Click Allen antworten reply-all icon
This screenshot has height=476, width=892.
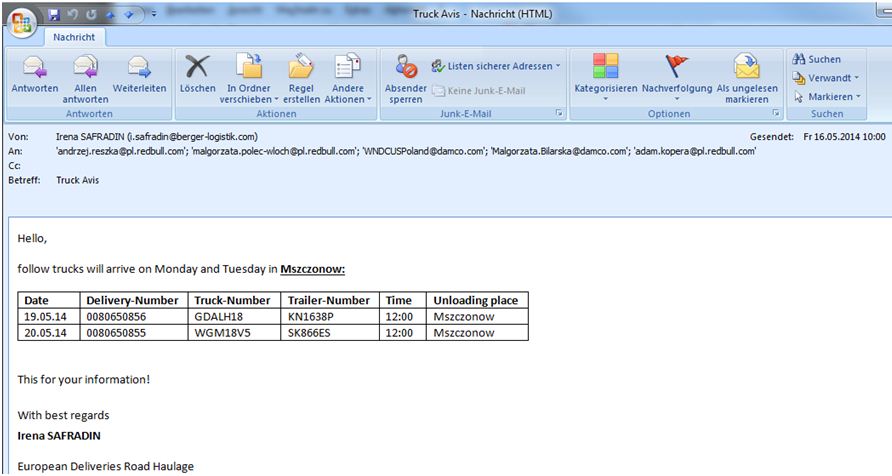pyautogui.click(x=85, y=67)
